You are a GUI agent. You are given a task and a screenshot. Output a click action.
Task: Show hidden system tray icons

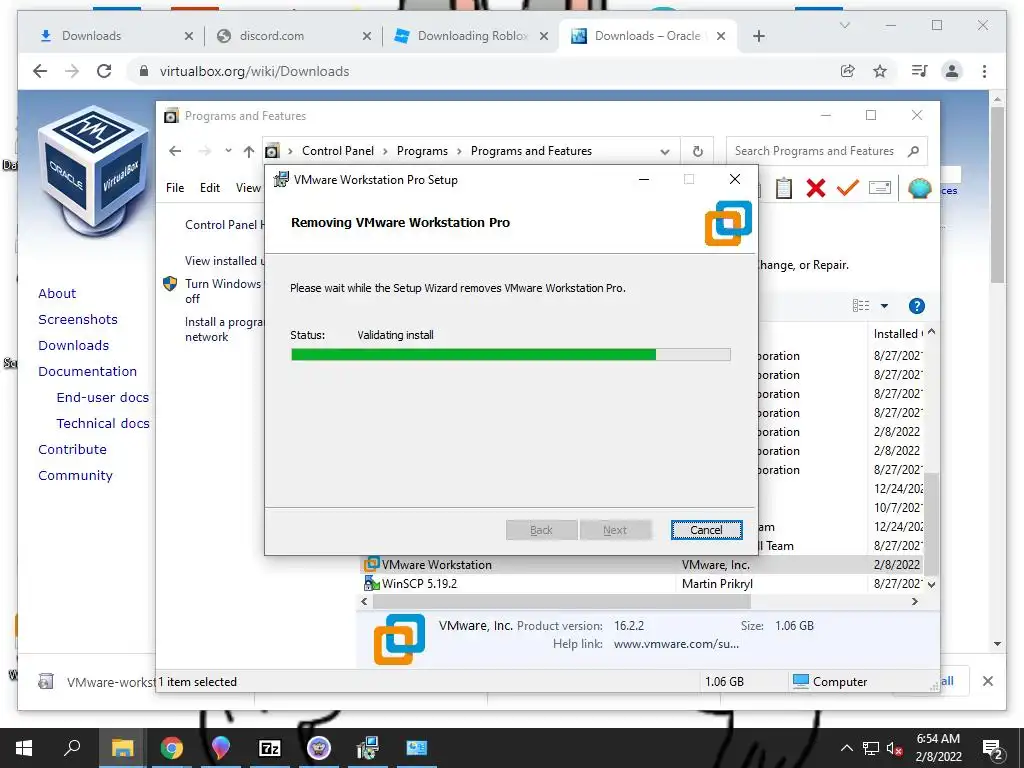pos(846,748)
